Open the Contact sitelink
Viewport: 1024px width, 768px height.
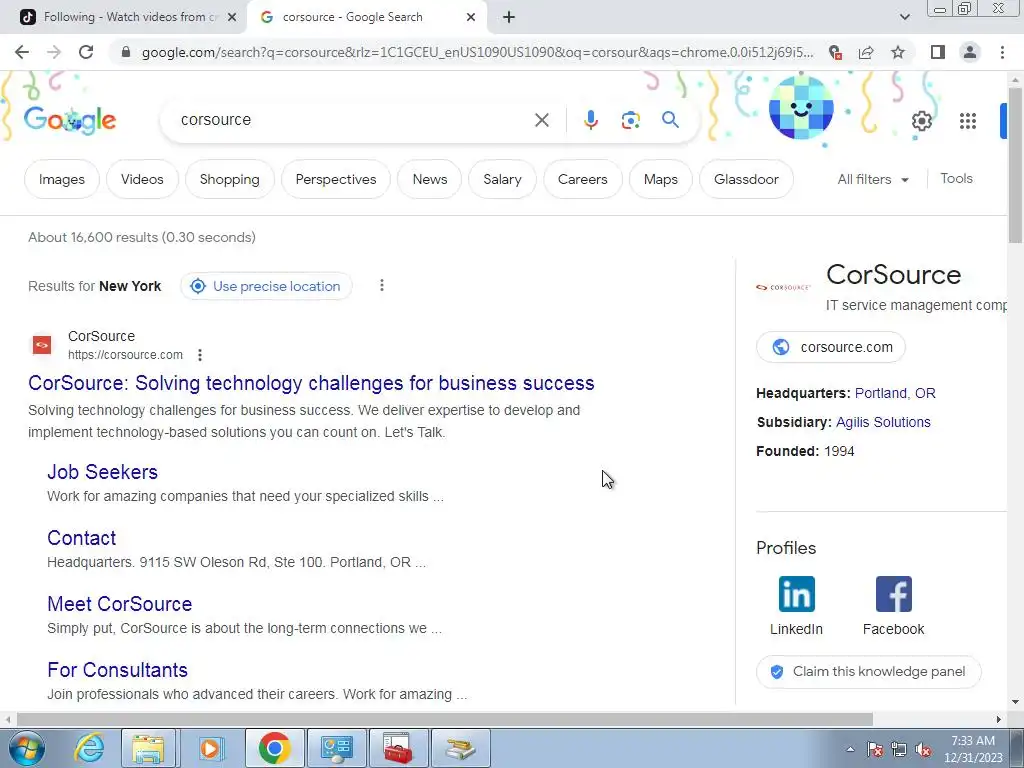(82, 537)
